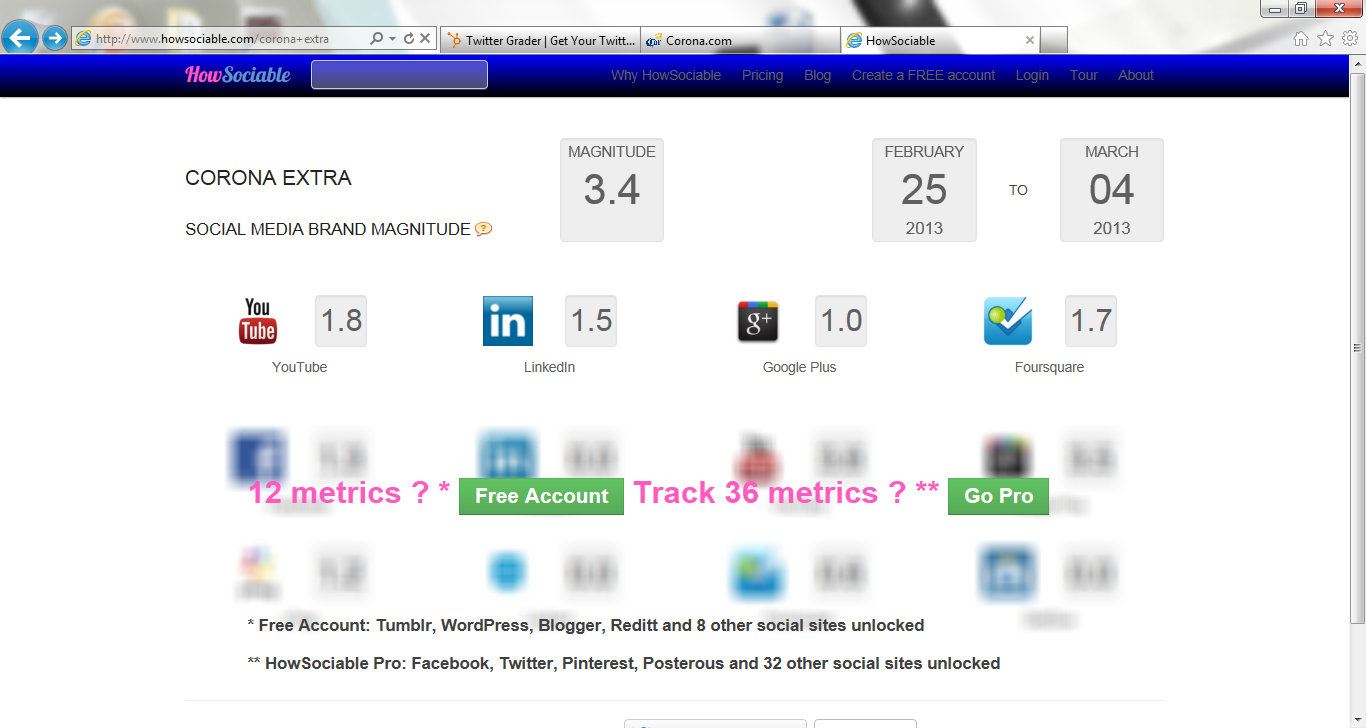Click the Magnitude 3.4 box

click(612, 190)
